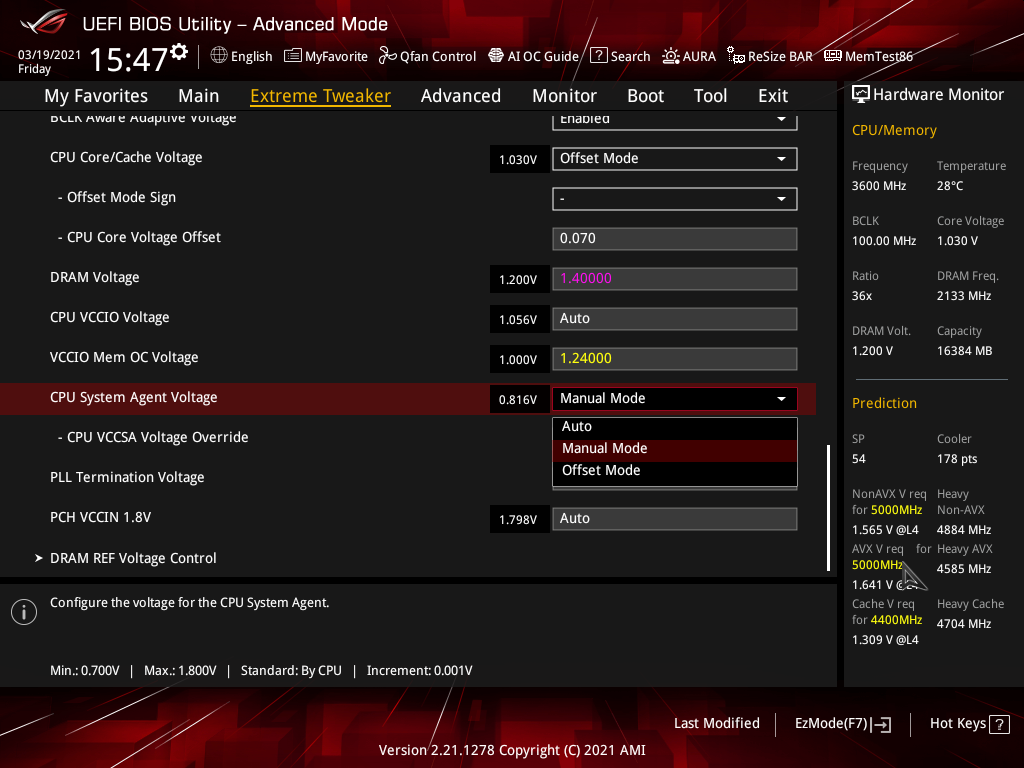The image size is (1024, 768).
Task: Open Last Modified log
Action: (x=716, y=724)
